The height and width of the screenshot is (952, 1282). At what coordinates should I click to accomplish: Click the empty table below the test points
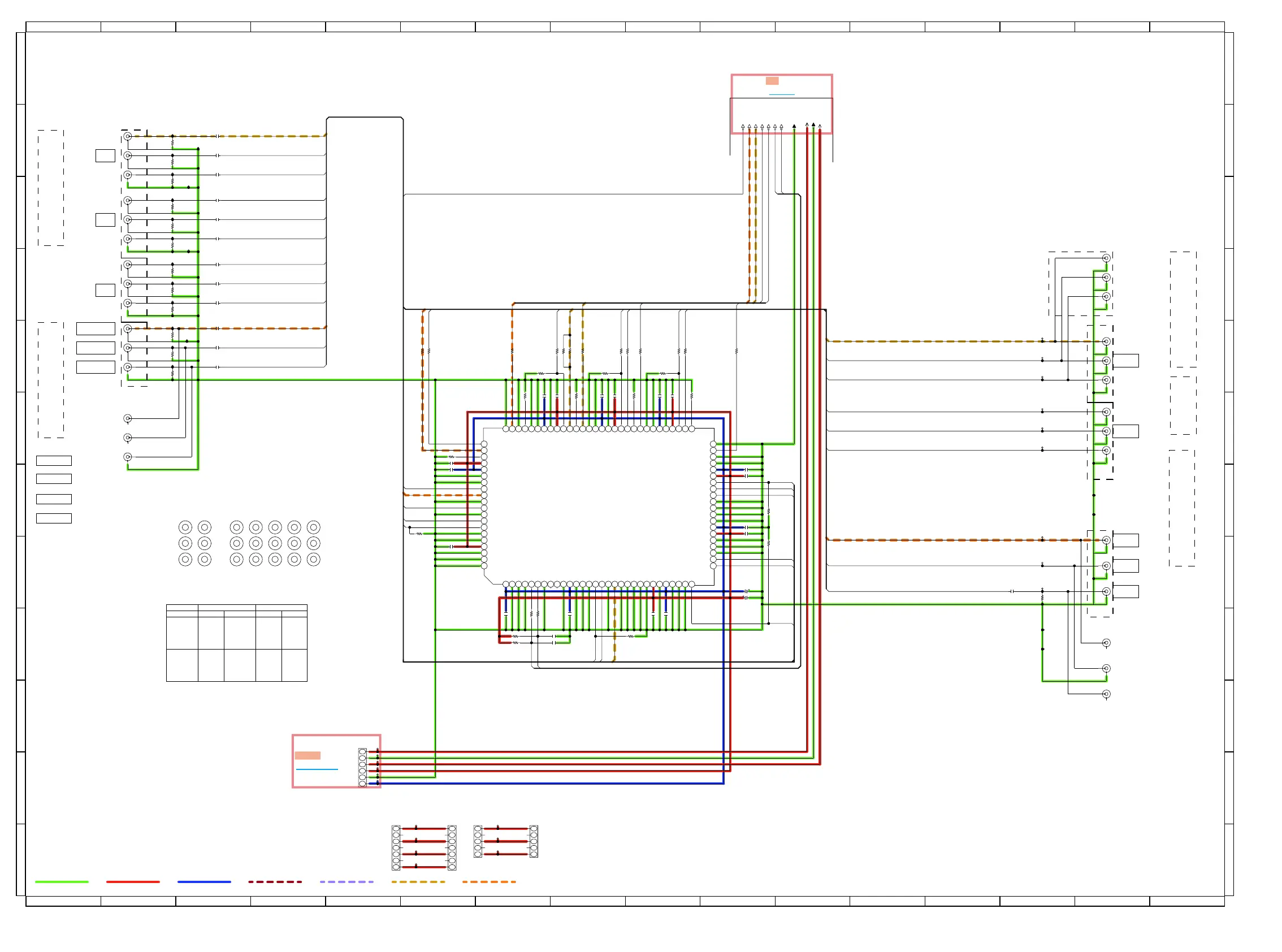pyautogui.click(x=237, y=643)
